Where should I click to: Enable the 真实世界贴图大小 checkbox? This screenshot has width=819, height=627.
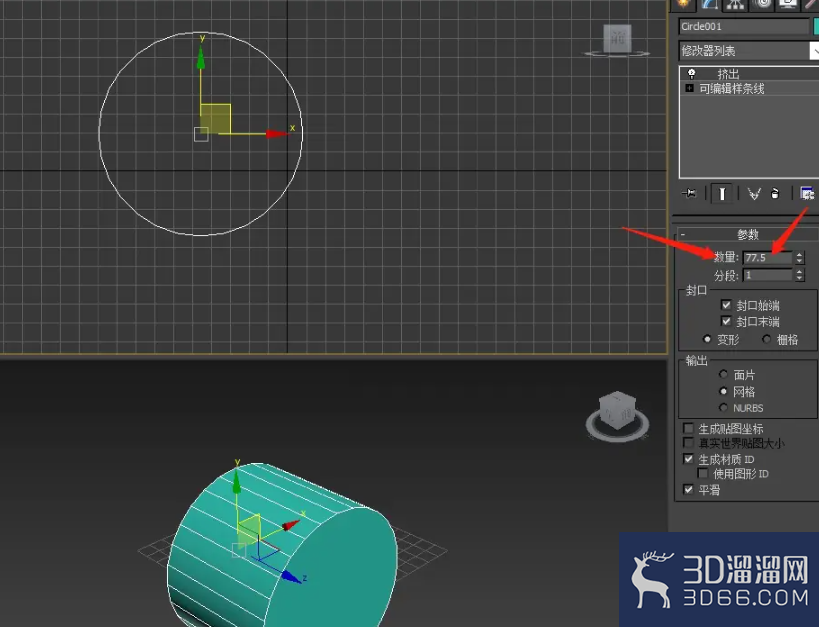pyautogui.click(x=688, y=443)
